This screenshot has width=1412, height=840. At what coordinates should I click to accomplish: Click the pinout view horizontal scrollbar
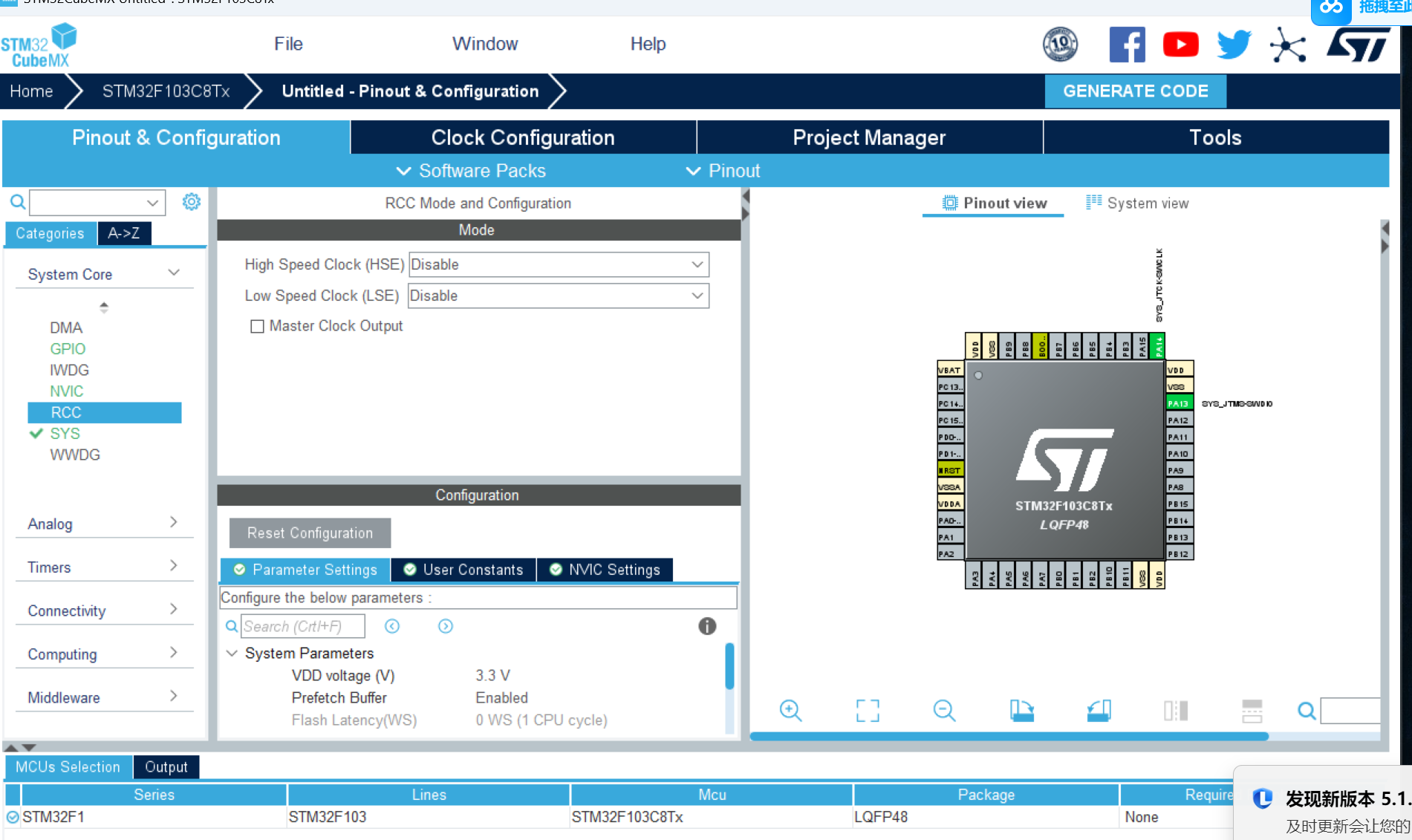pos(1009,736)
